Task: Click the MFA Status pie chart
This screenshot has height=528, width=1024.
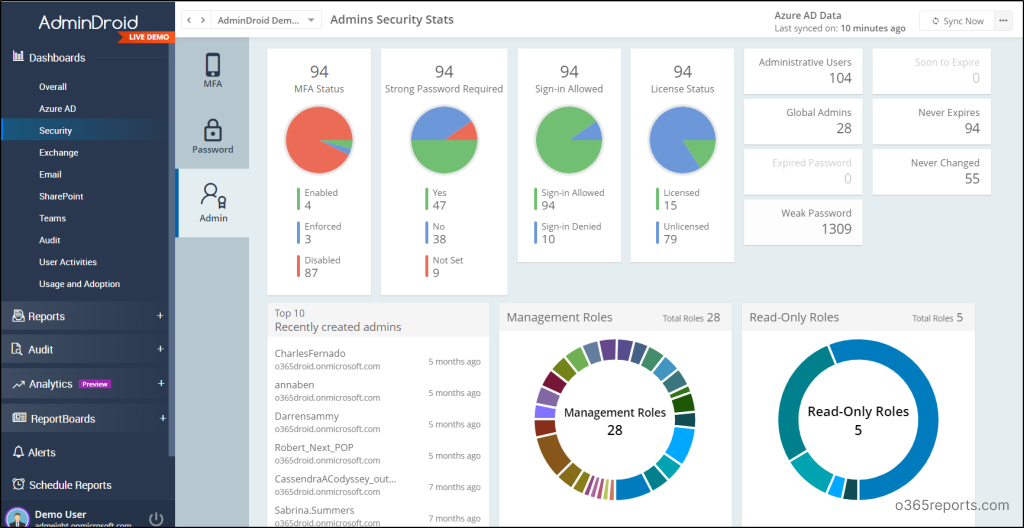Action: [x=319, y=139]
